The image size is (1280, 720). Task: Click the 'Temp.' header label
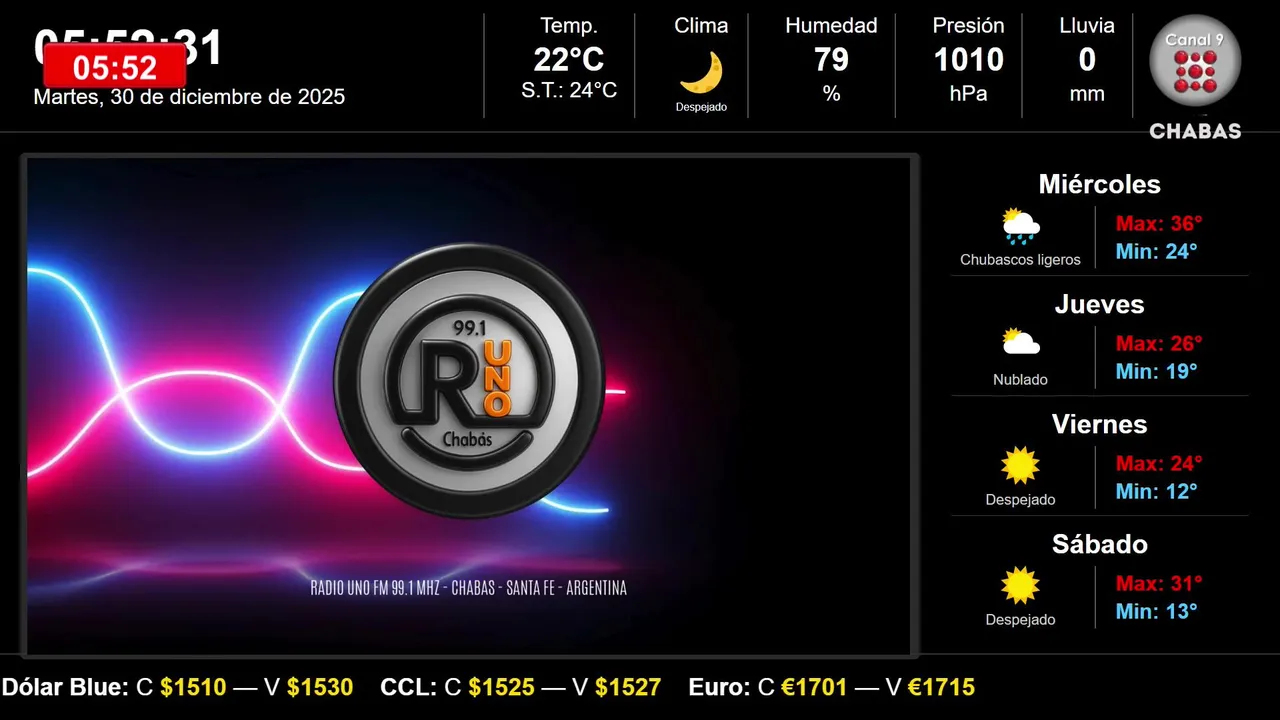pos(569,26)
